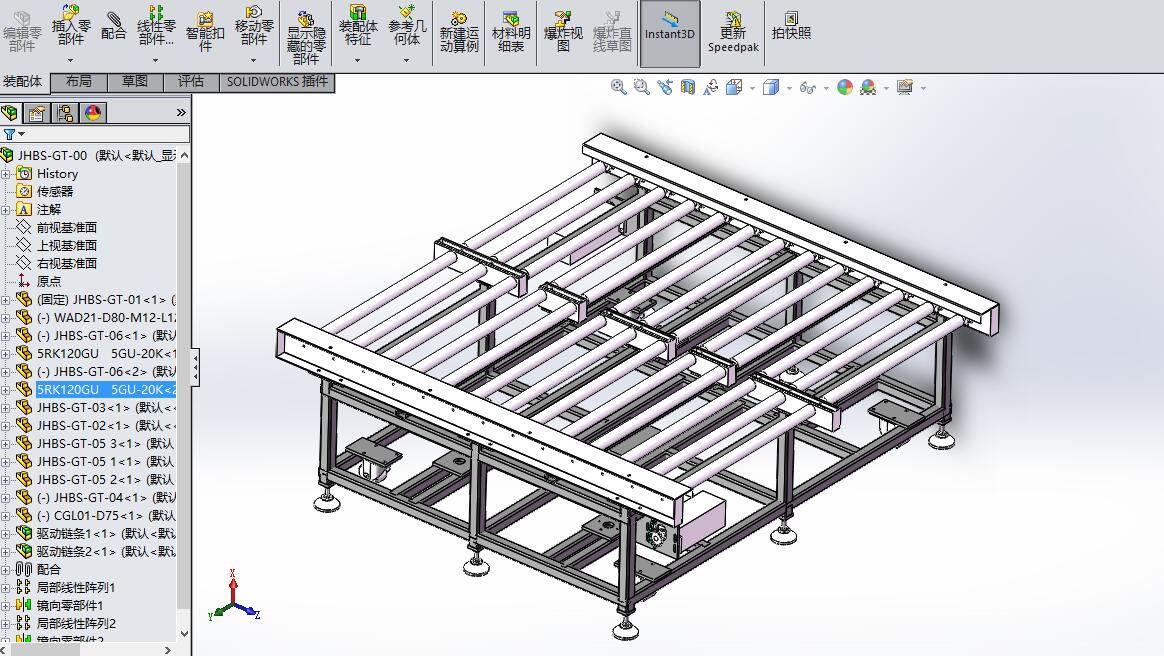Click Section View icon
1164x656 pixels.
(x=687, y=87)
